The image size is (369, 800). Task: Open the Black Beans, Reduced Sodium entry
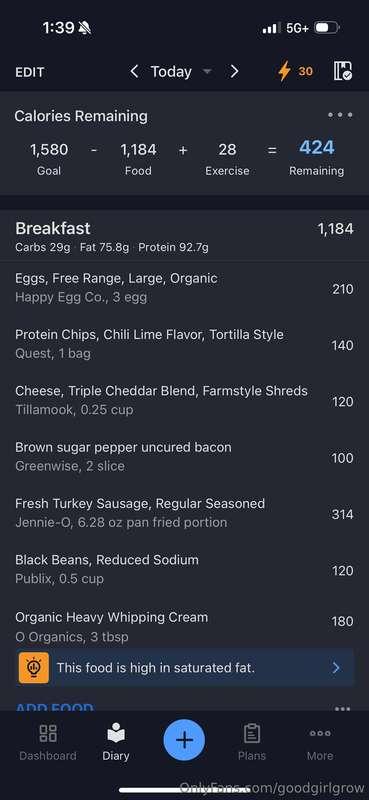[184, 569]
